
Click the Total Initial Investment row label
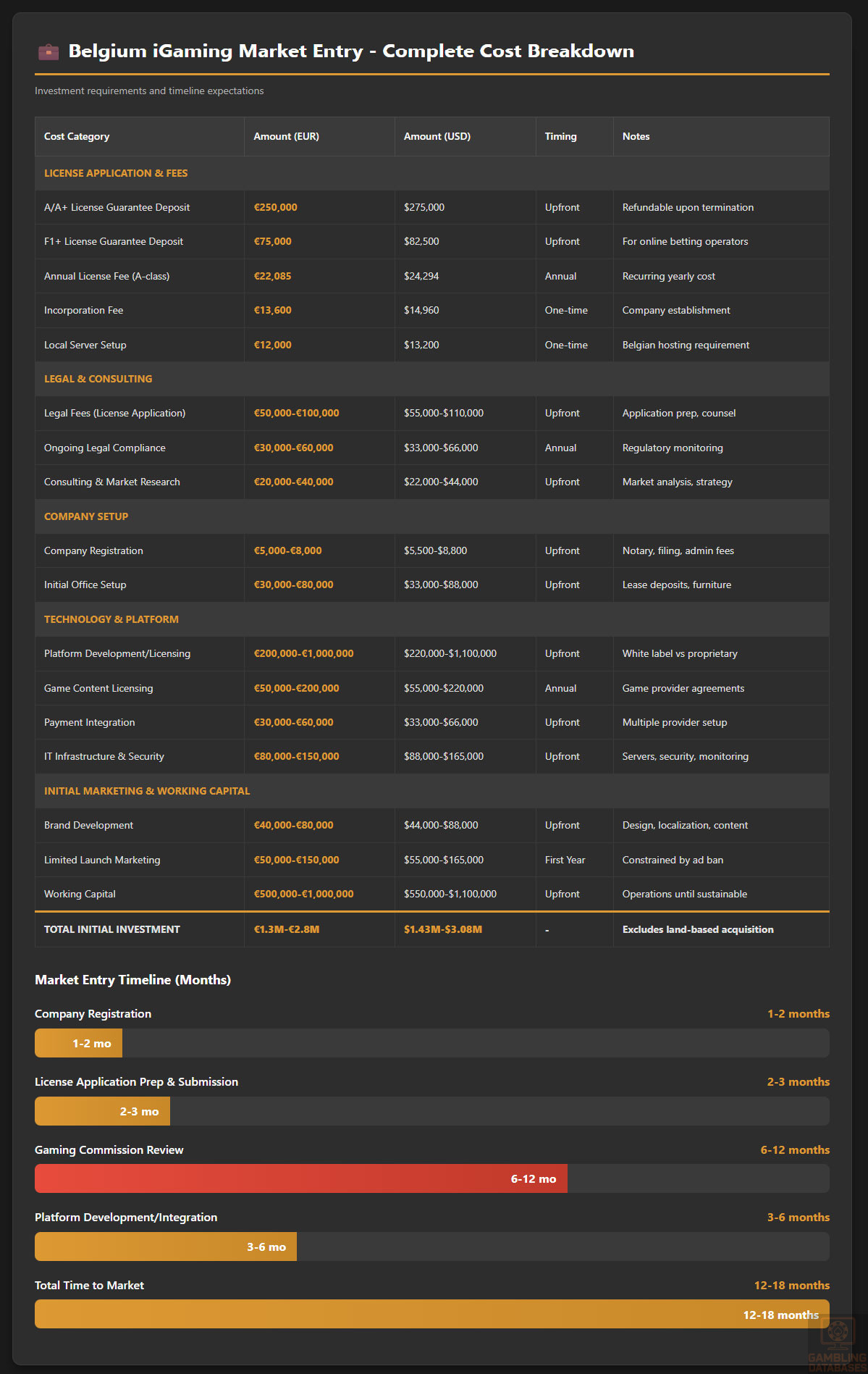tap(111, 929)
